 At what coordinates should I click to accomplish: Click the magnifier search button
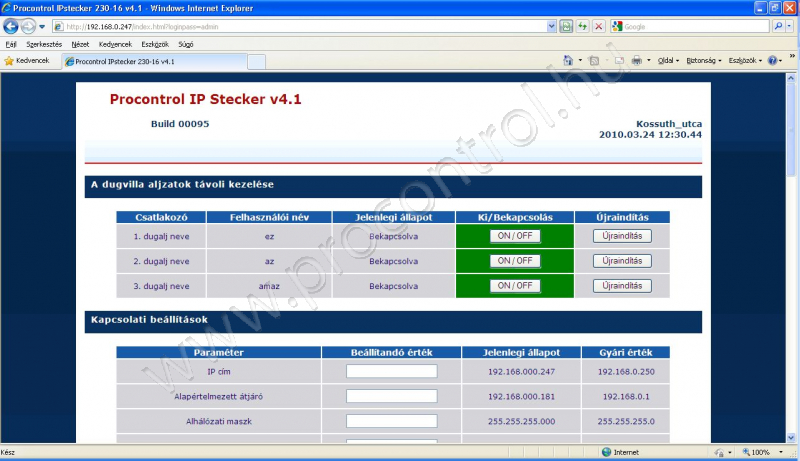point(778,26)
